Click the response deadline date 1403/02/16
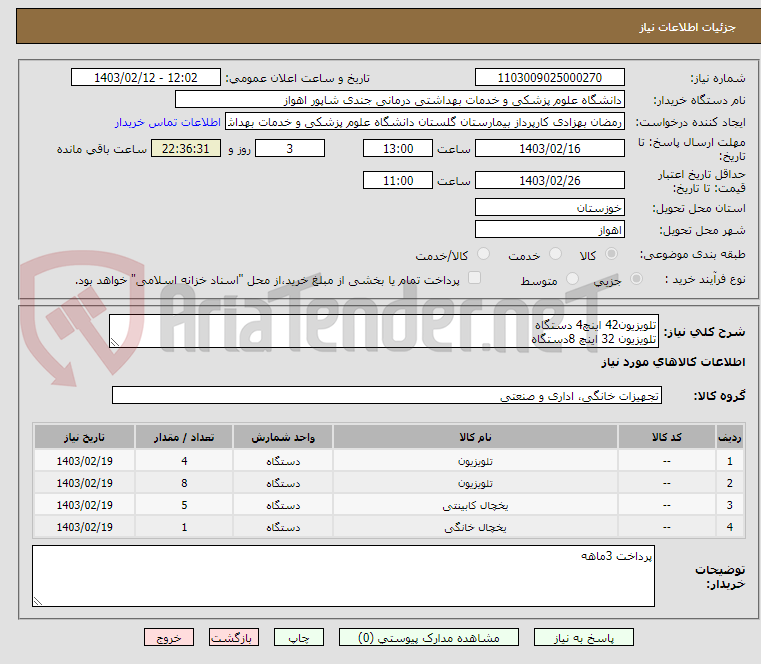761x664 pixels. coord(549,149)
